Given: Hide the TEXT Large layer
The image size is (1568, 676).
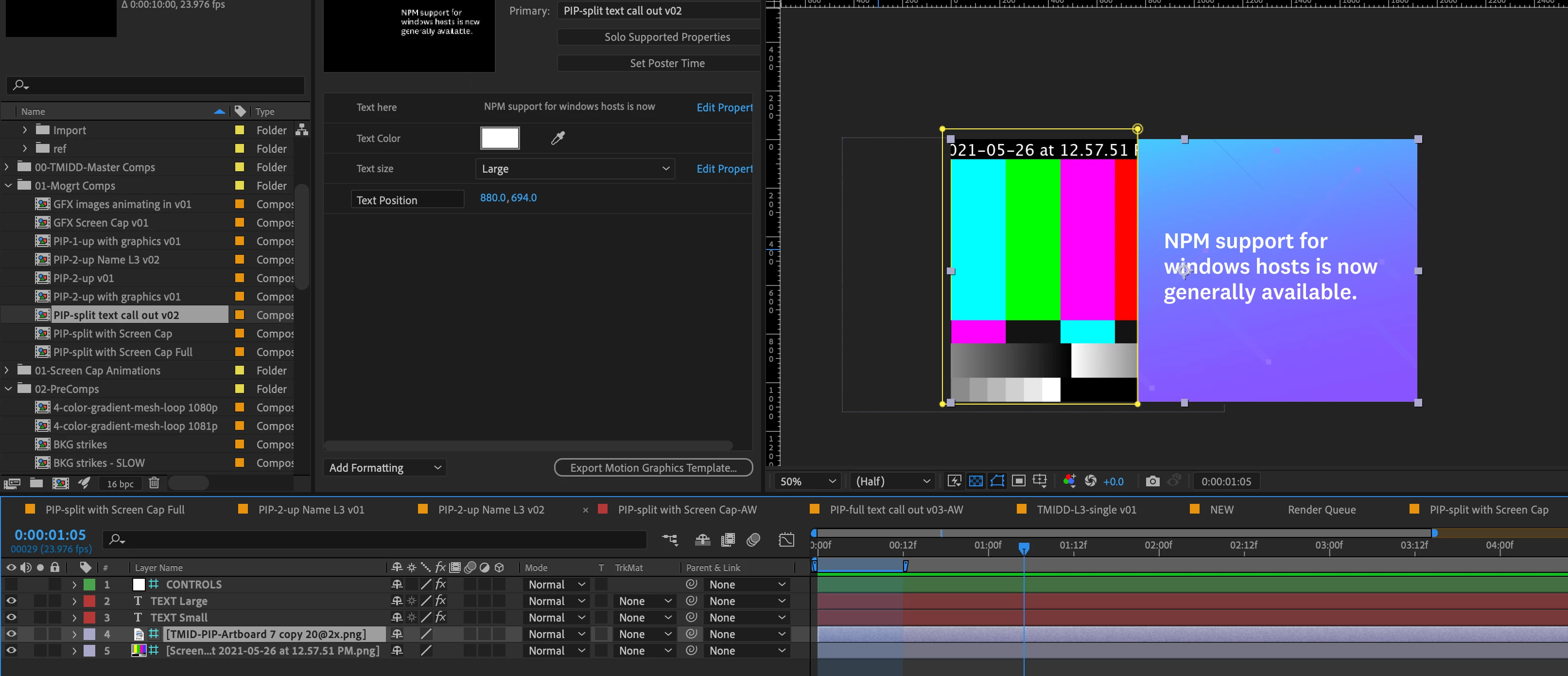Looking at the screenshot, I should (11, 601).
